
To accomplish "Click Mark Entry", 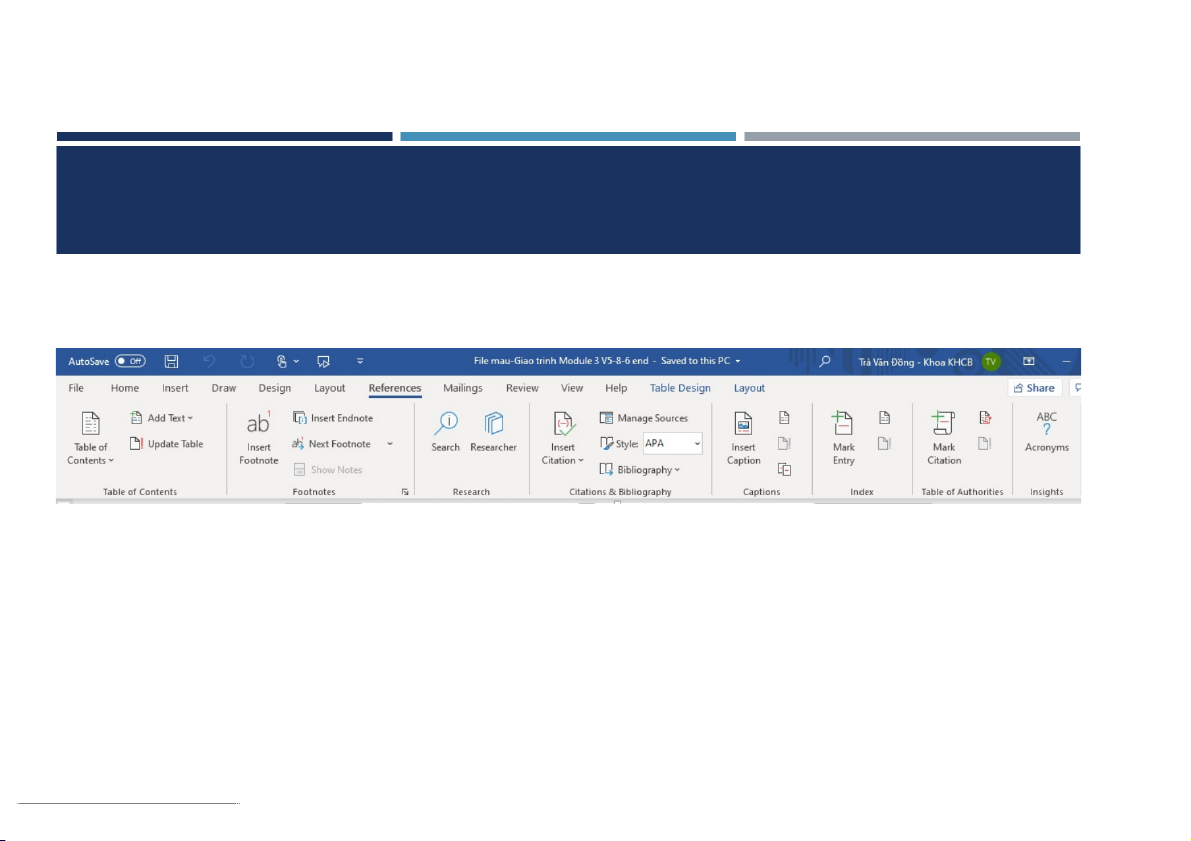I will click(843, 438).
